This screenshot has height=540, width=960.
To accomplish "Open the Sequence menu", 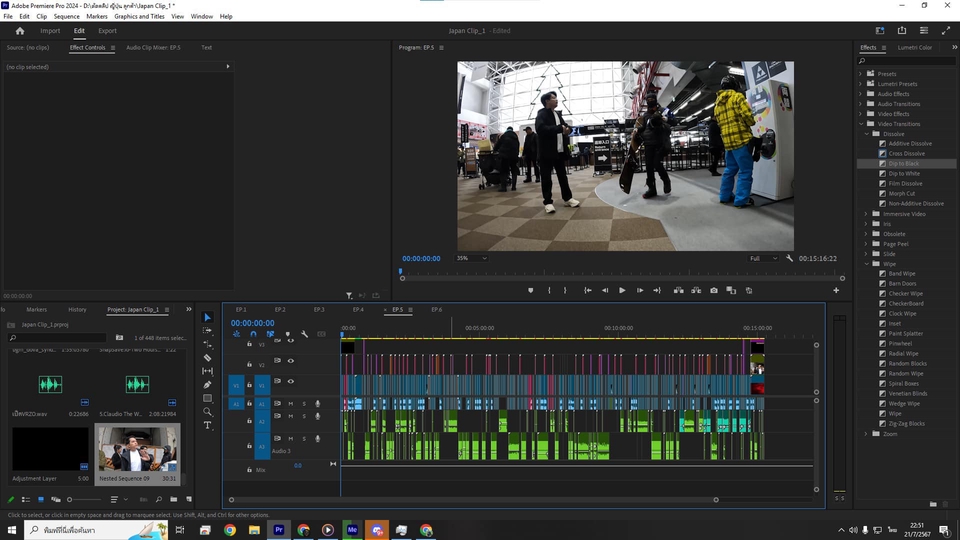I will point(66,17).
